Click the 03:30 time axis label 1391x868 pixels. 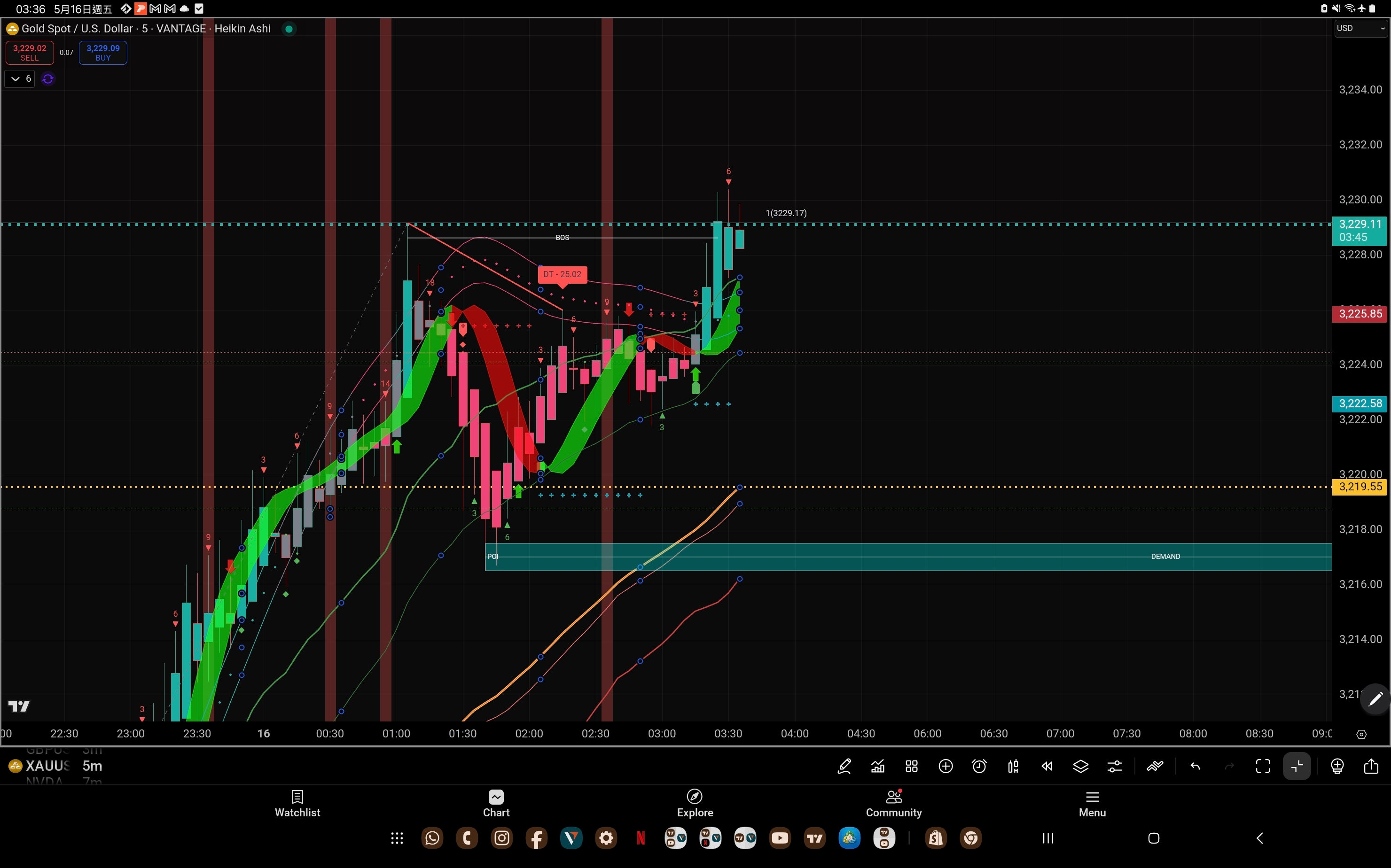(728, 734)
